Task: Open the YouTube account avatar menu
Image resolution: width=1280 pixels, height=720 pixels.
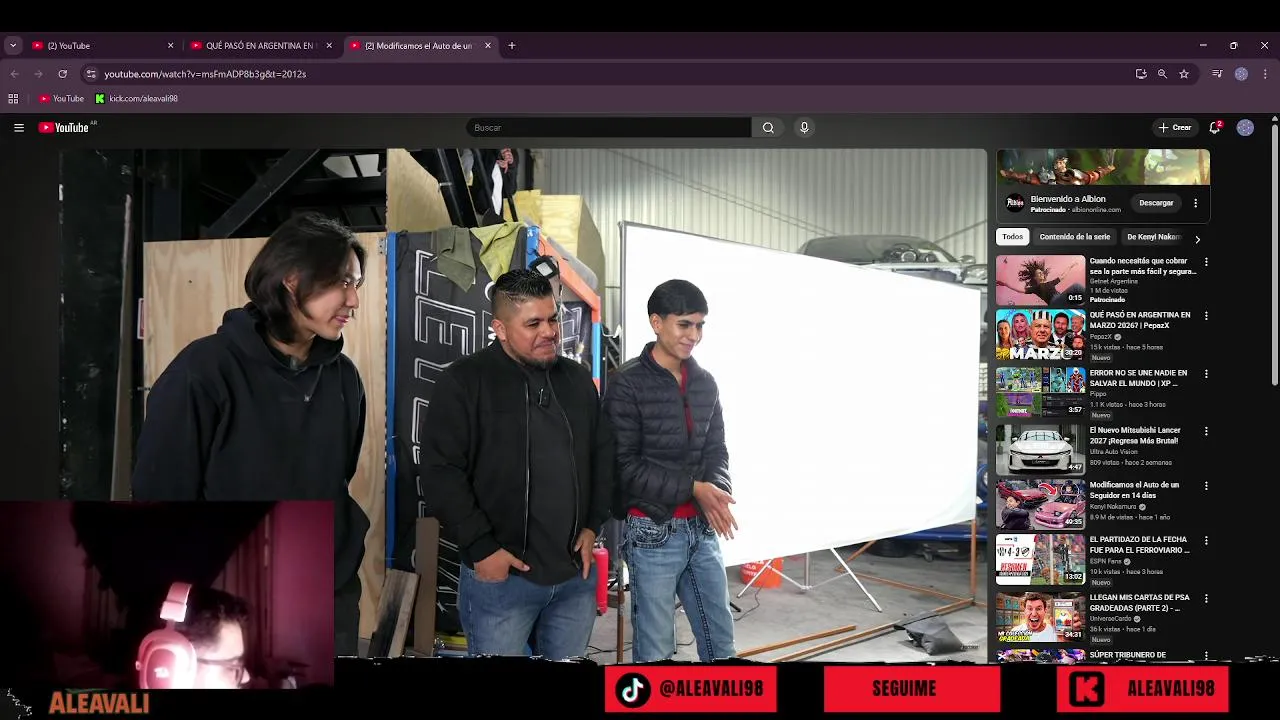Action: click(1245, 128)
